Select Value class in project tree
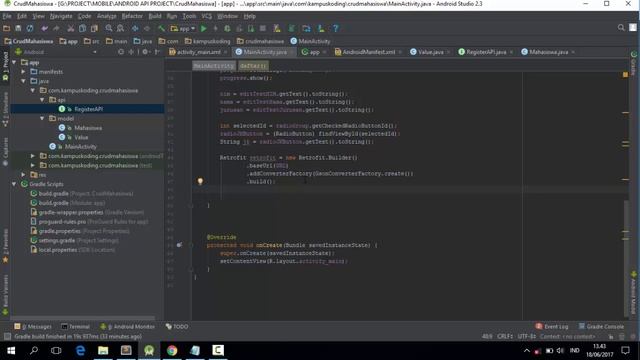Viewport: 640px width, 360px height. tap(81, 137)
